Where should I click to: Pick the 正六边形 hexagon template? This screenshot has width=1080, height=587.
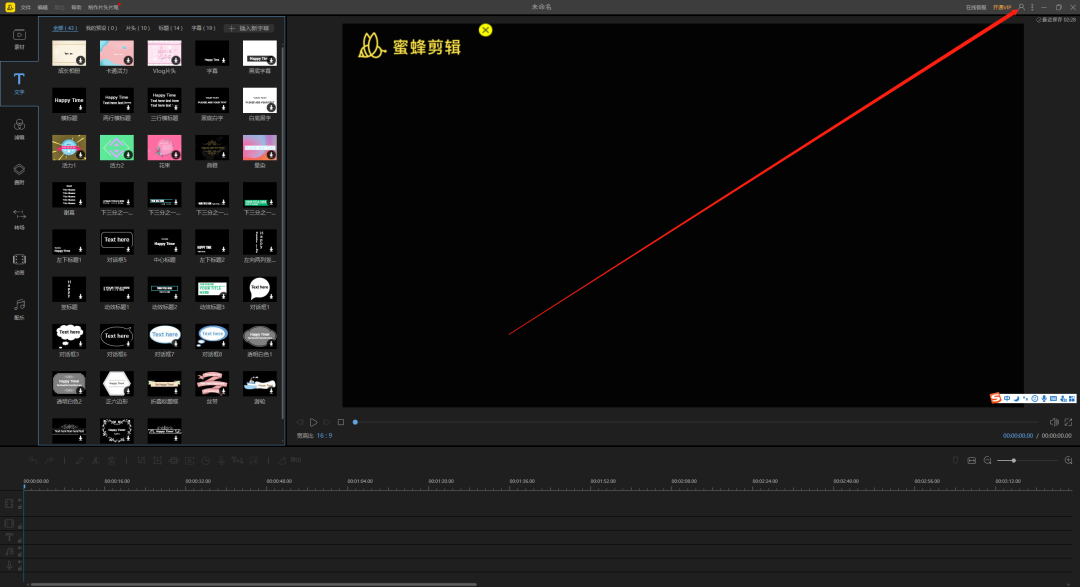click(x=116, y=384)
